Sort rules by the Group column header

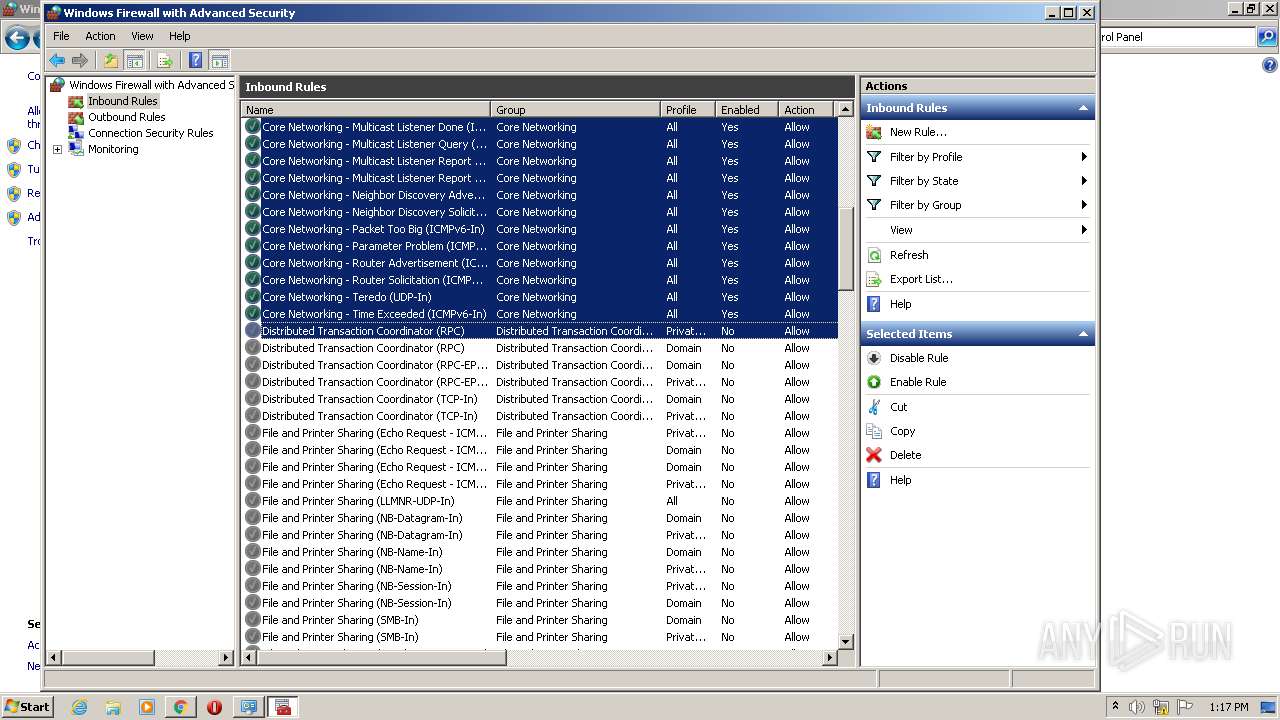pos(576,110)
